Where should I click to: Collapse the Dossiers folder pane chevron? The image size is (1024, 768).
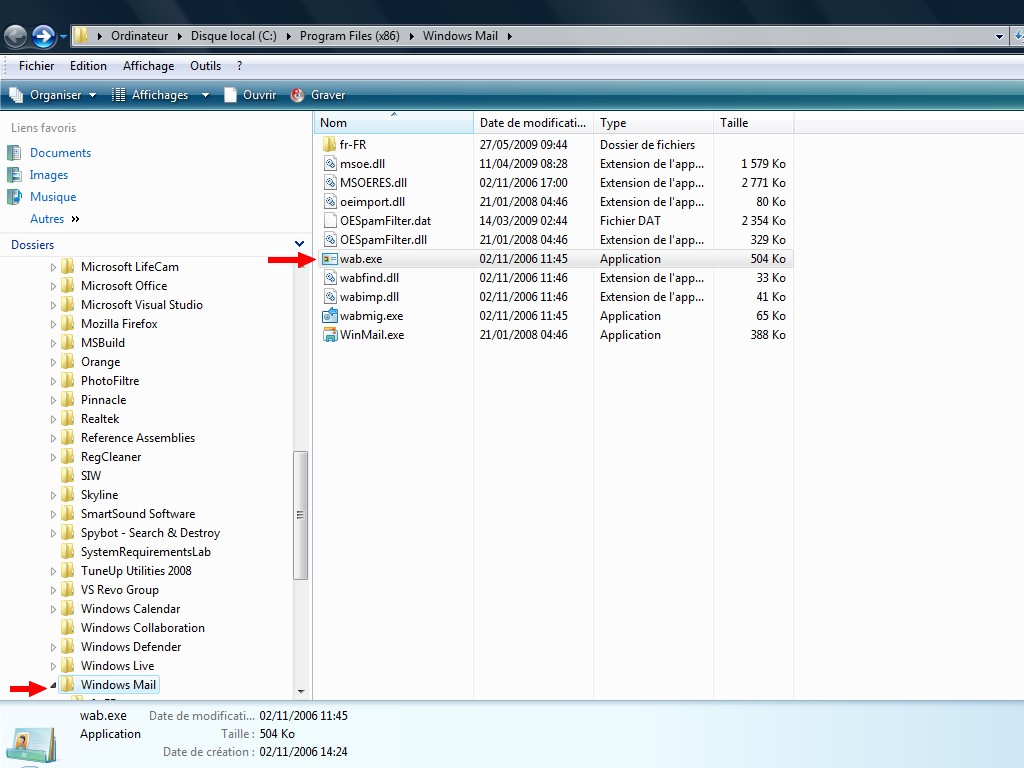pyautogui.click(x=299, y=244)
